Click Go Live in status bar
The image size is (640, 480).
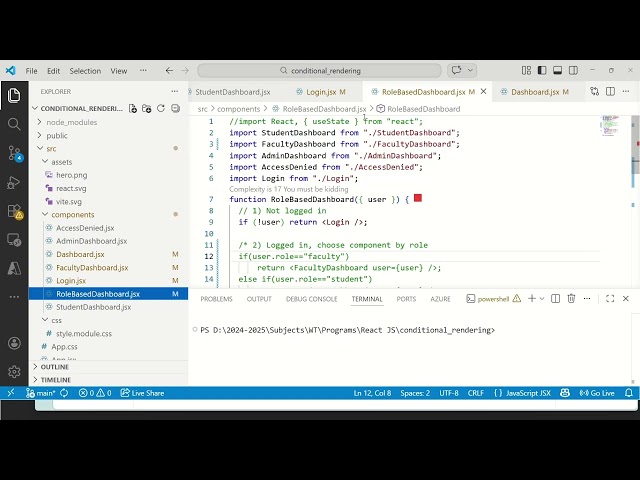point(597,393)
